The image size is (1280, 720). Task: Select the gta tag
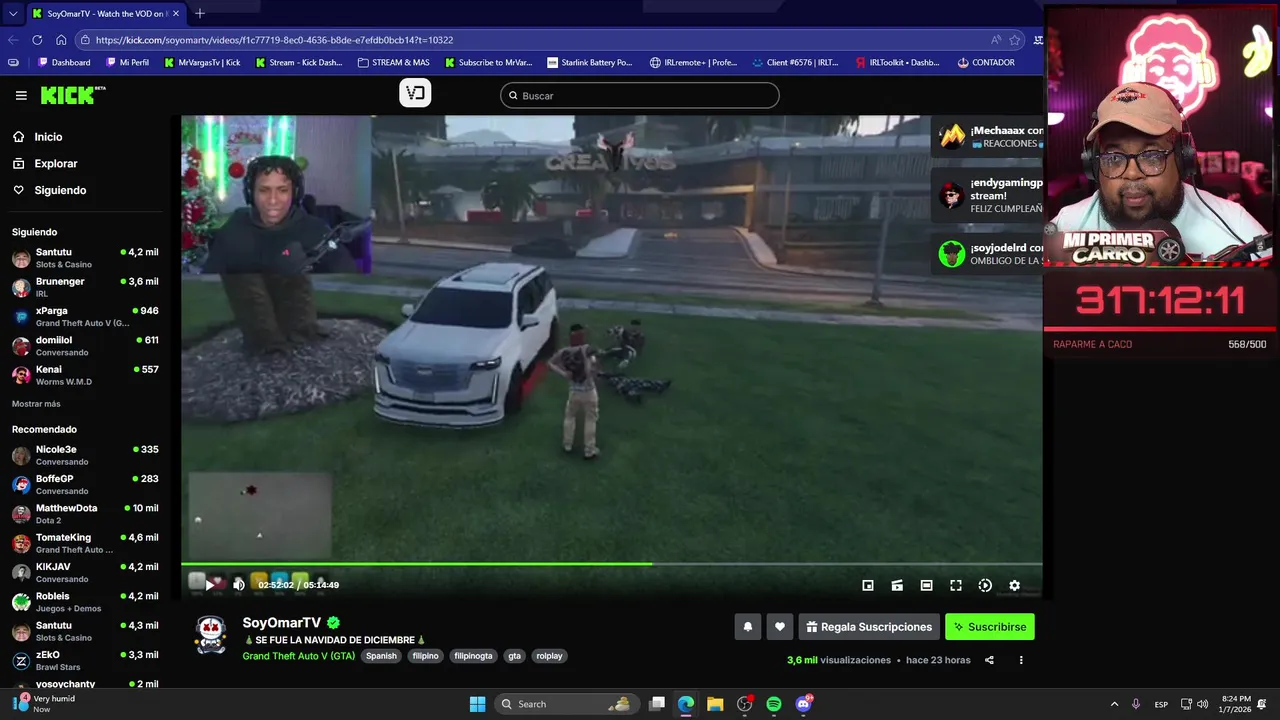click(x=514, y=656)
